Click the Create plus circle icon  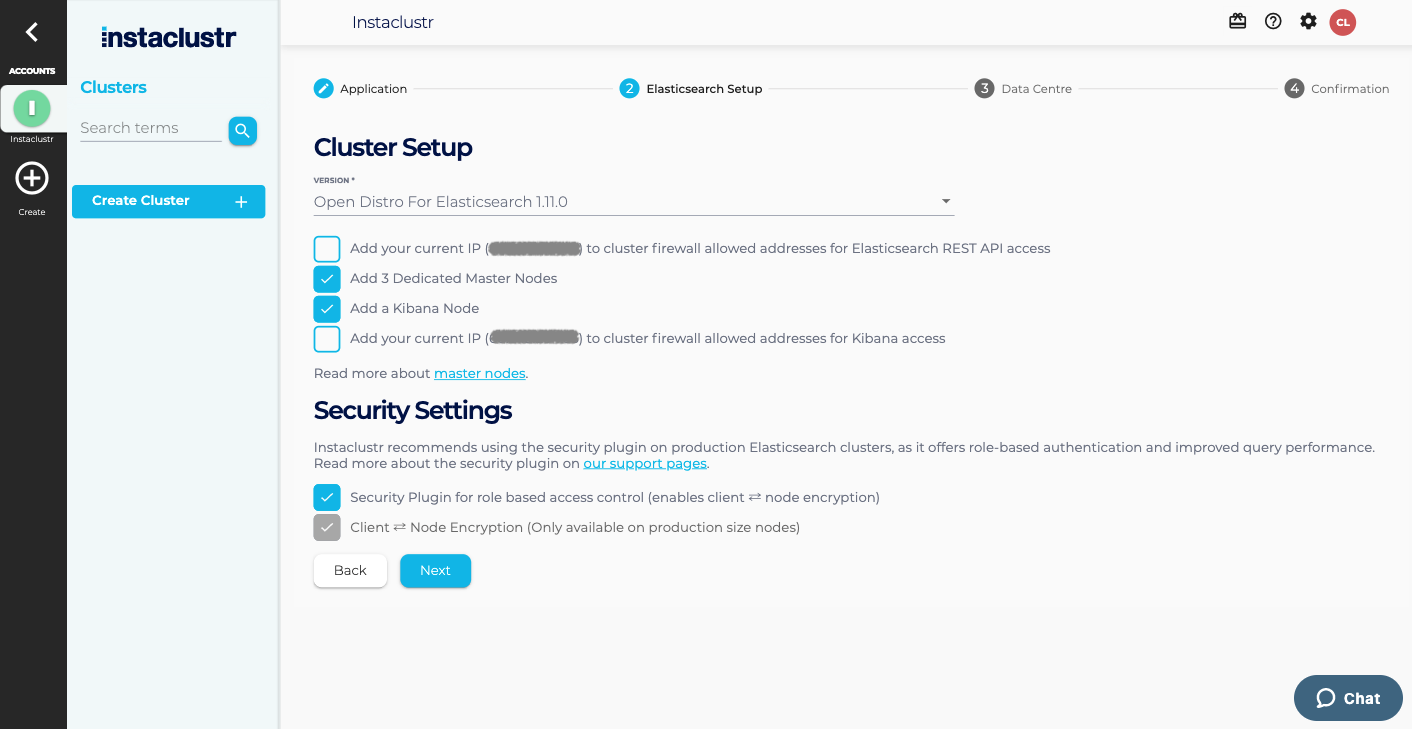coord(32,179)
